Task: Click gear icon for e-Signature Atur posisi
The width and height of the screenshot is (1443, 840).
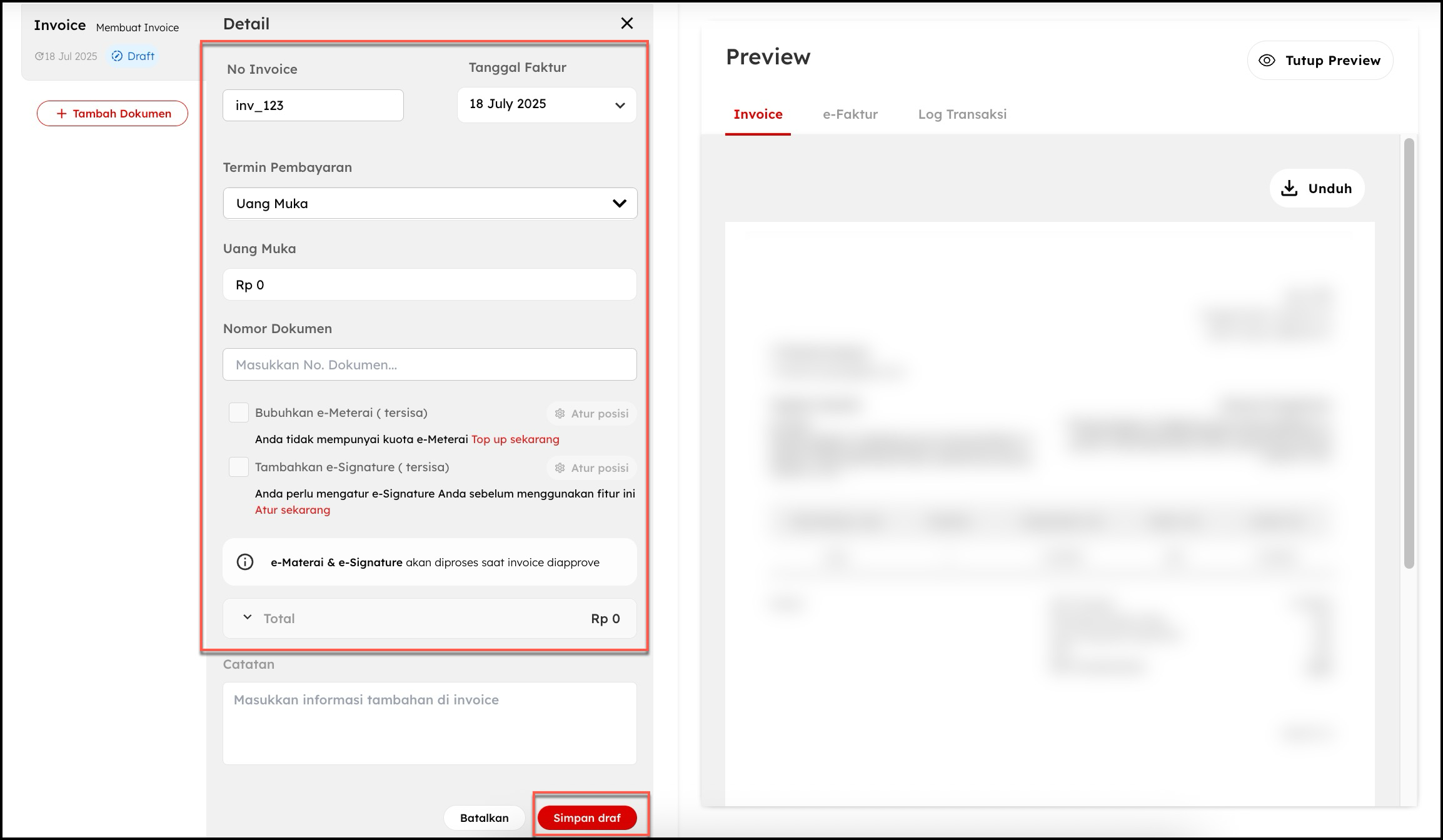Action: pos(560,468)
